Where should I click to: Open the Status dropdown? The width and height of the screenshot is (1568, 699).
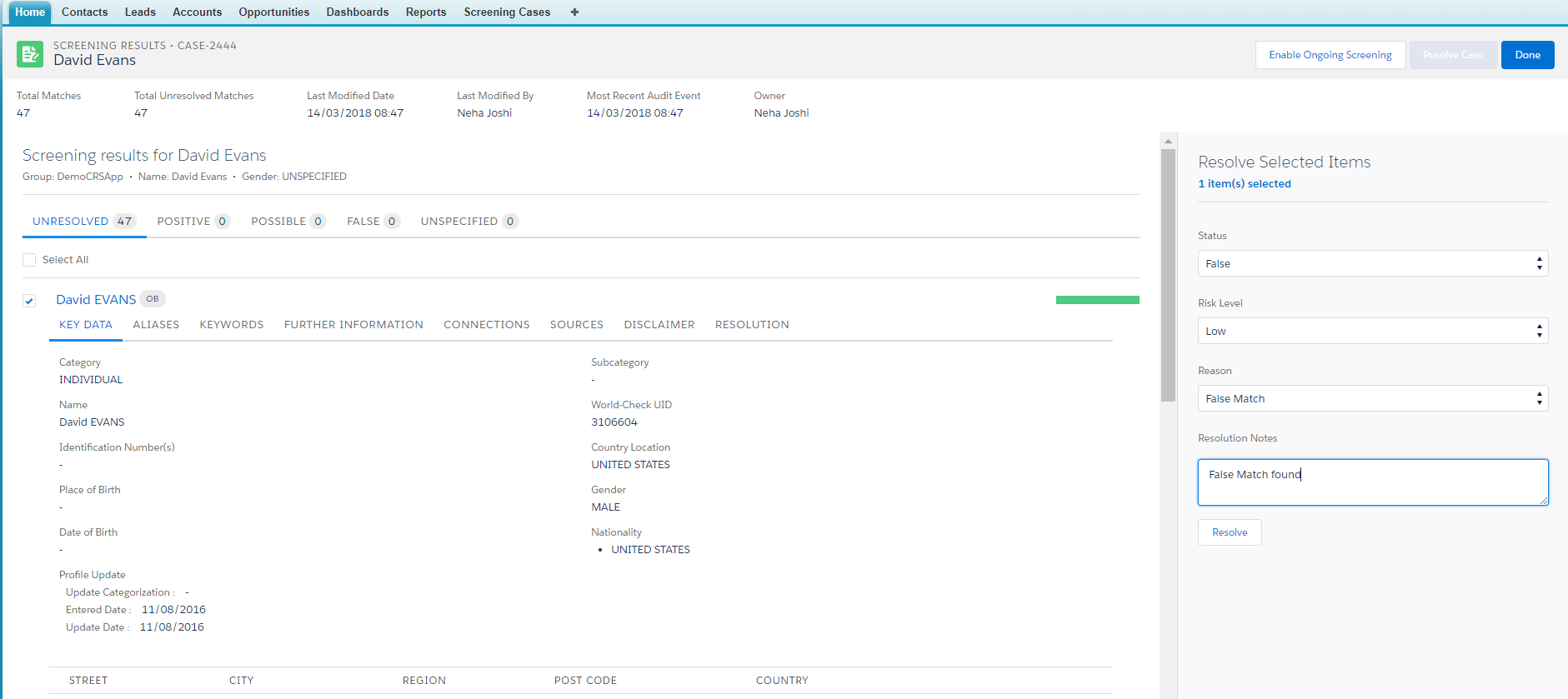click(x=1372, y=263)
